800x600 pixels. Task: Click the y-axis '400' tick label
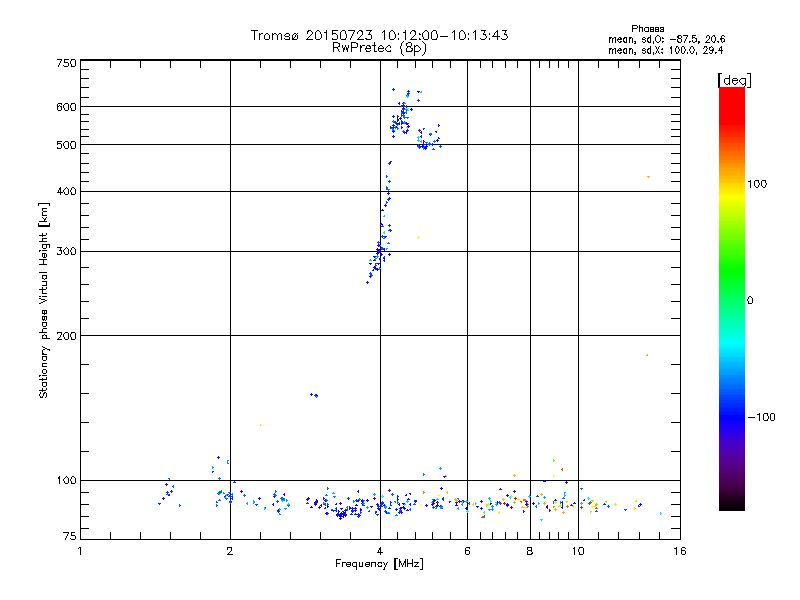(x=66, y=191)
